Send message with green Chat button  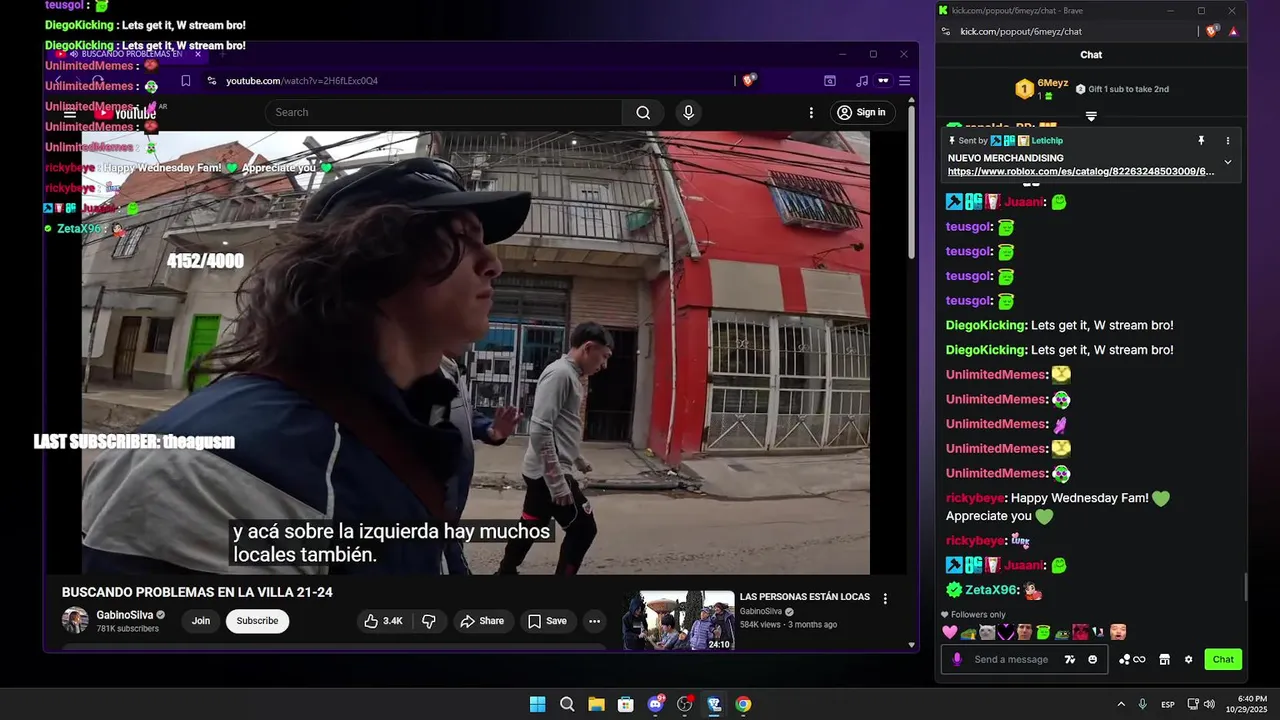point(1223,659)
